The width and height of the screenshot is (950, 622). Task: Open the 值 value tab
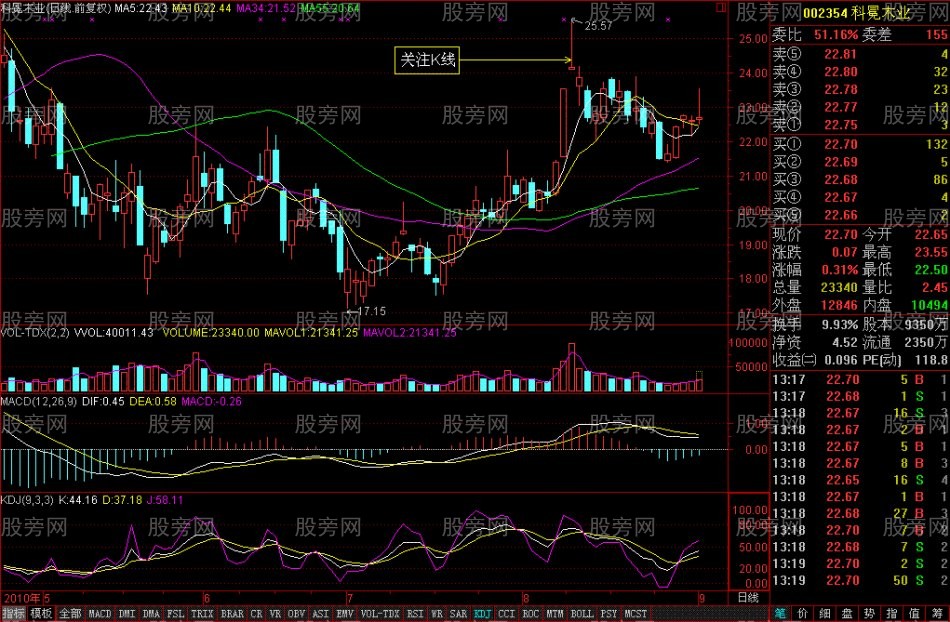point(914,614)
